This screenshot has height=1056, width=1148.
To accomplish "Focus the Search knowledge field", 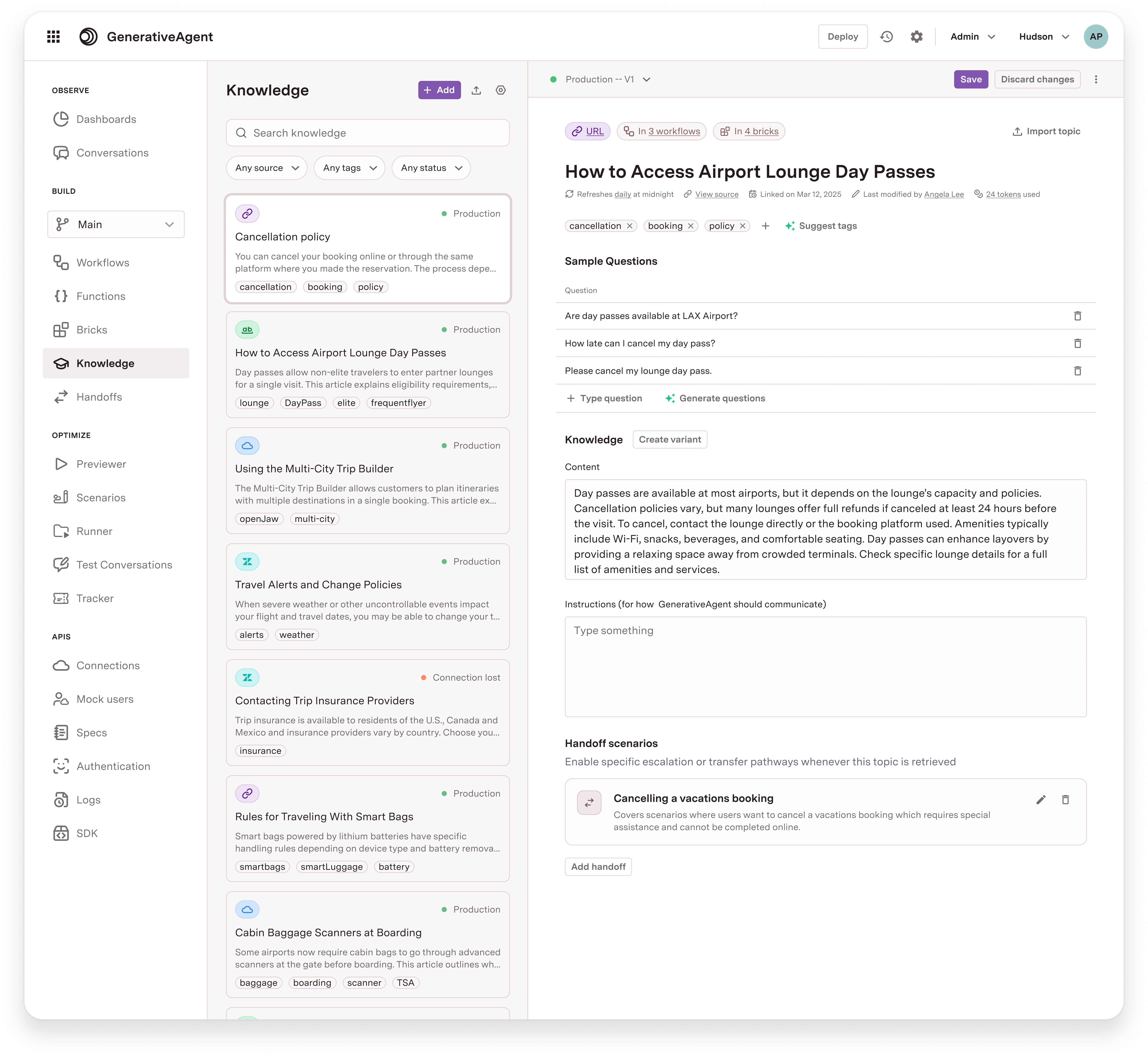I will (368, 133).
